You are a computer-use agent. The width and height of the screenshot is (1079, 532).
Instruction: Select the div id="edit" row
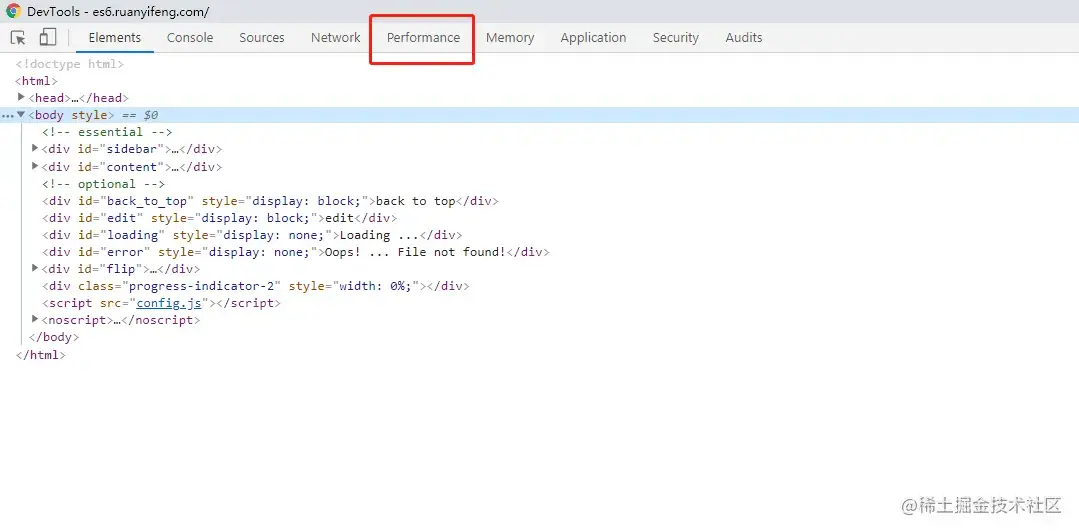(220, 218)
